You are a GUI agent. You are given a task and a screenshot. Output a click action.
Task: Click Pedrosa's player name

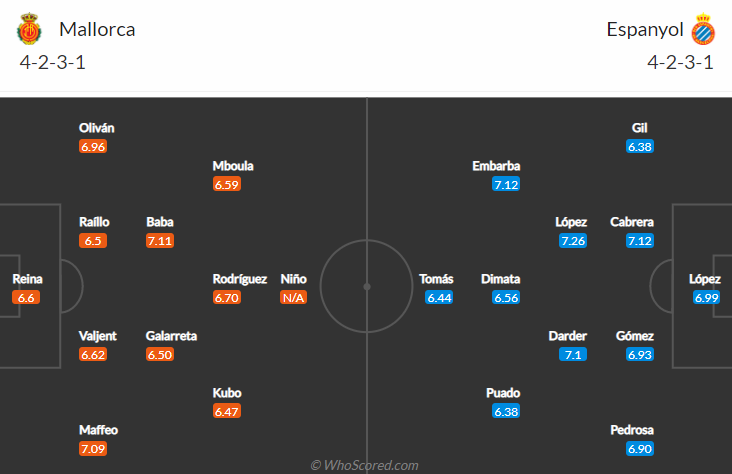click(x=632, y=430)
